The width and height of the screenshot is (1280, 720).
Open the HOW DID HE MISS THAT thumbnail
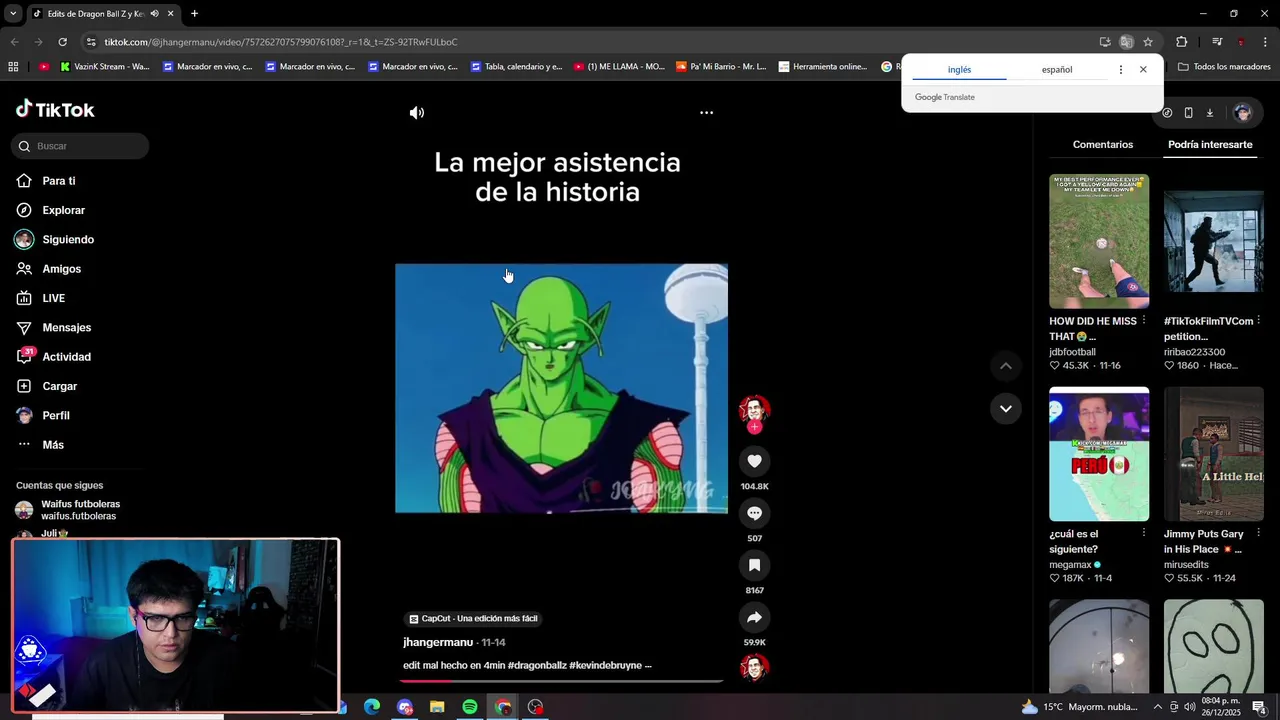pos(1099,241)
